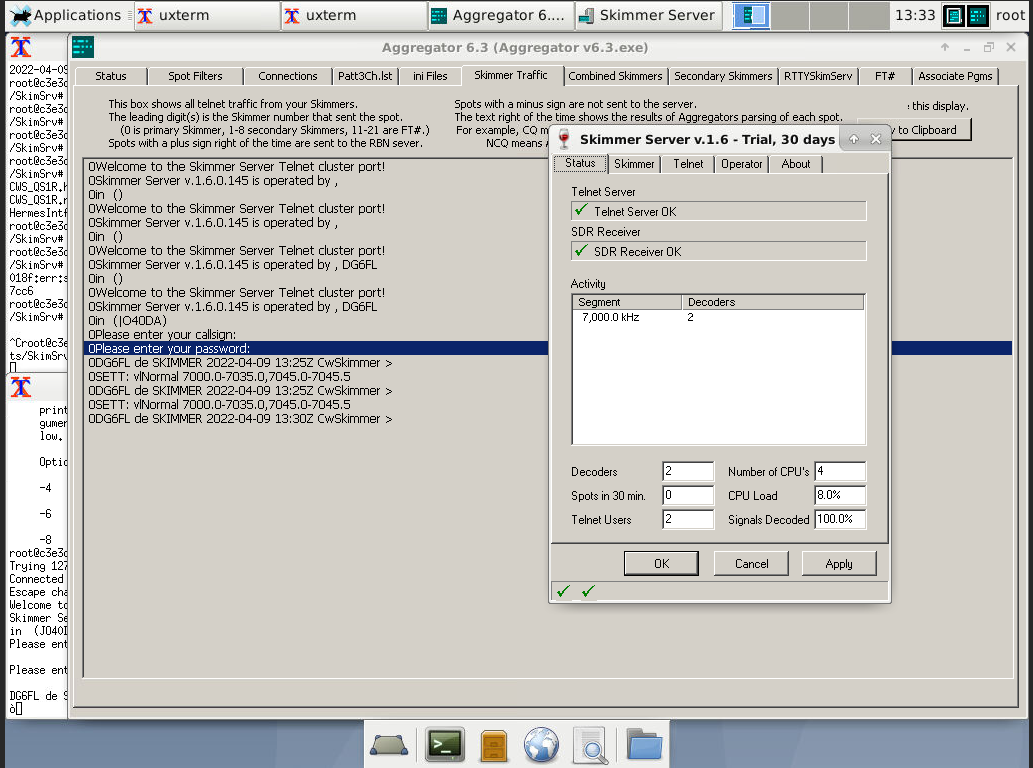Confirm with the OK button
Image resolution: width=1033 pixels, height=768 pixels.
661,564
